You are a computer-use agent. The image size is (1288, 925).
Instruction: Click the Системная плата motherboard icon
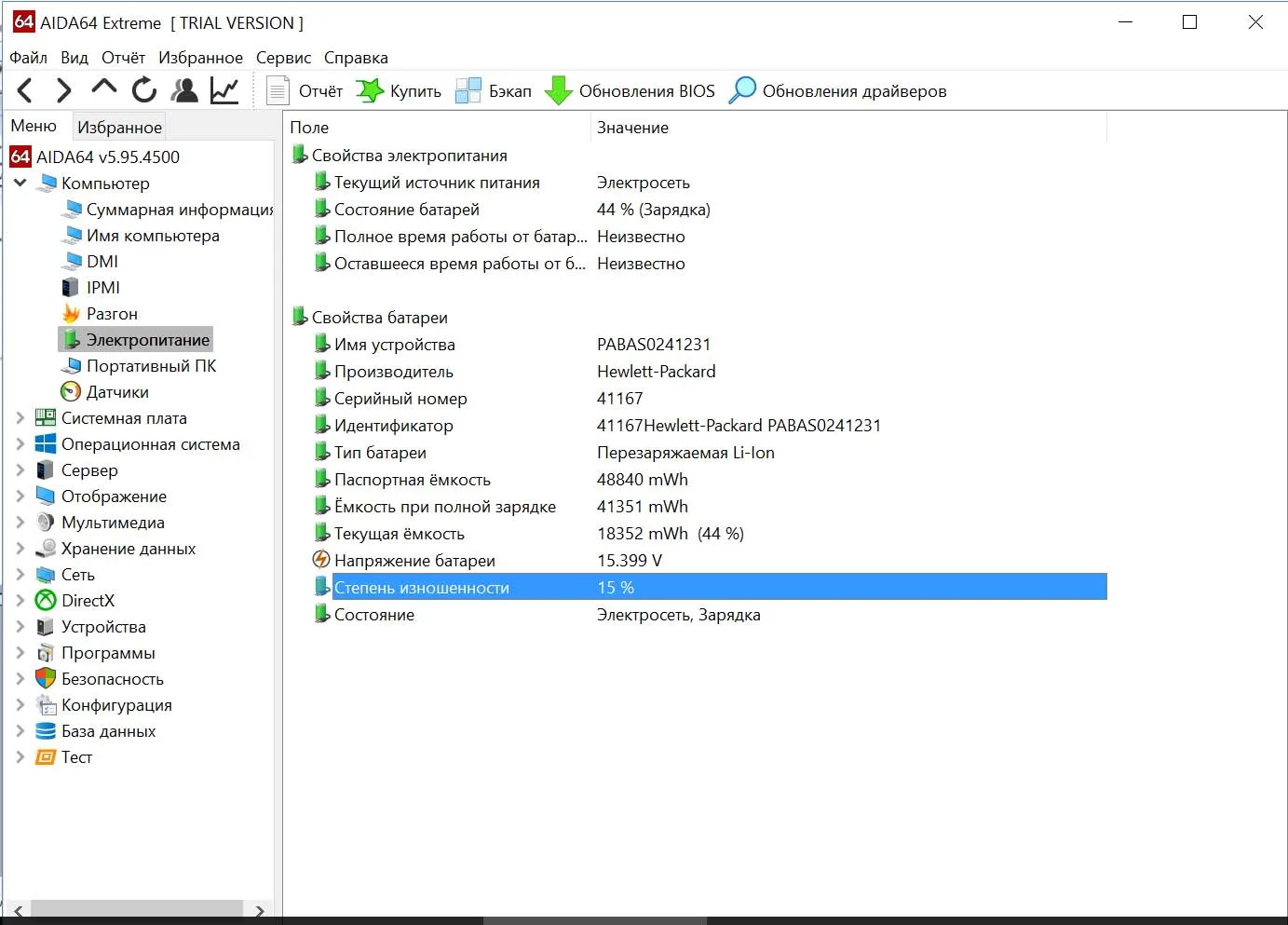click(46, 417)
